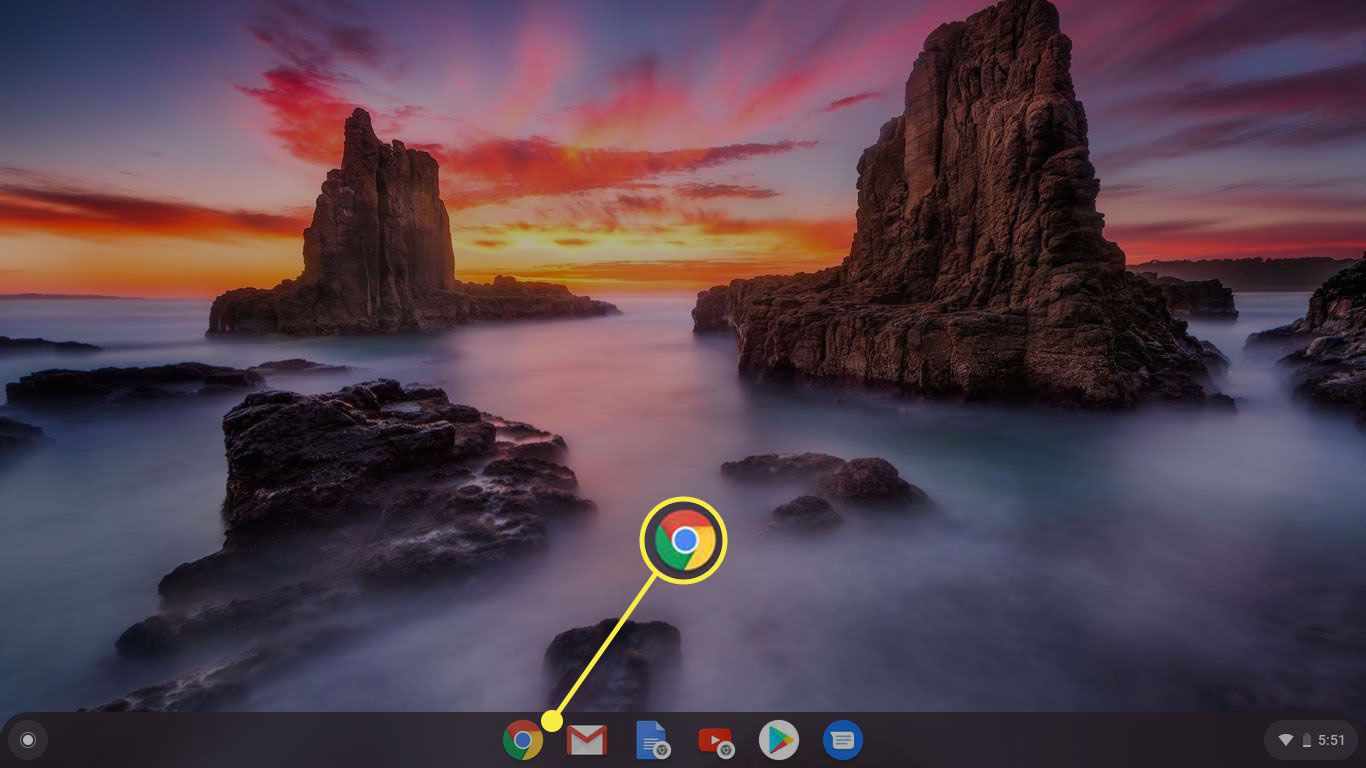Viewport: 1366px width, 768px height.
Task: Launch Google Chrome from the shelf
Action: click(523, 740)
